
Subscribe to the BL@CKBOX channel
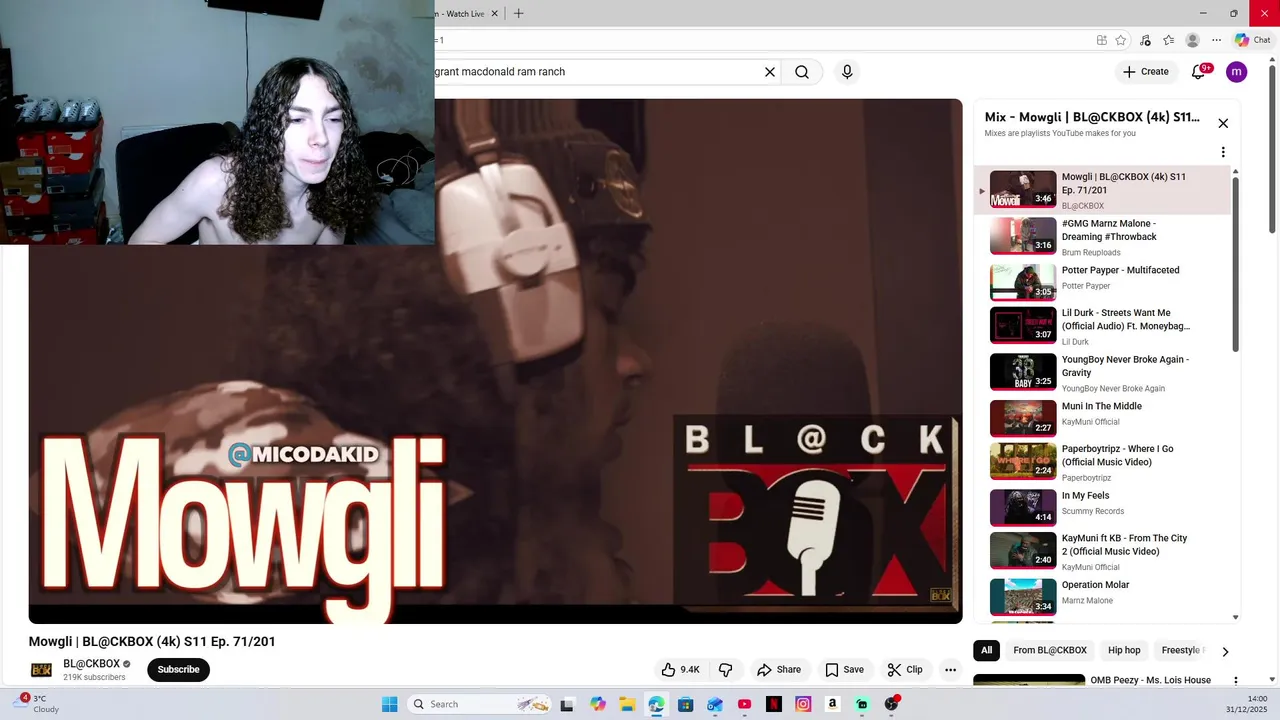pyautogui.click(x=178, y=670)
